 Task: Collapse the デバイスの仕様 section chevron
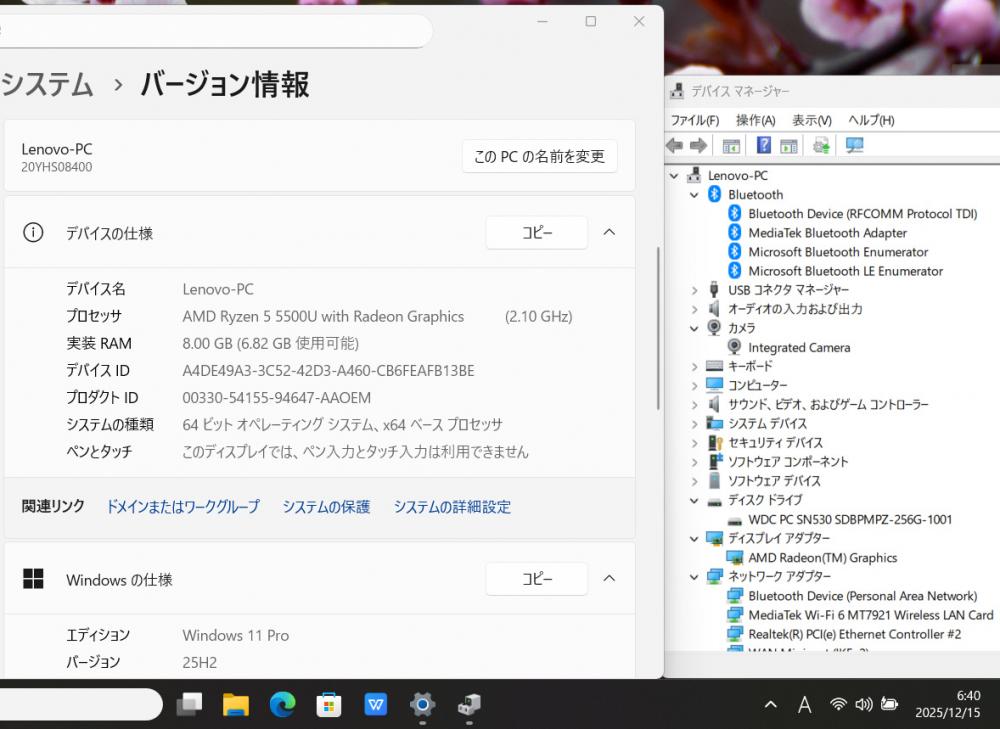(x=609, y=233)
